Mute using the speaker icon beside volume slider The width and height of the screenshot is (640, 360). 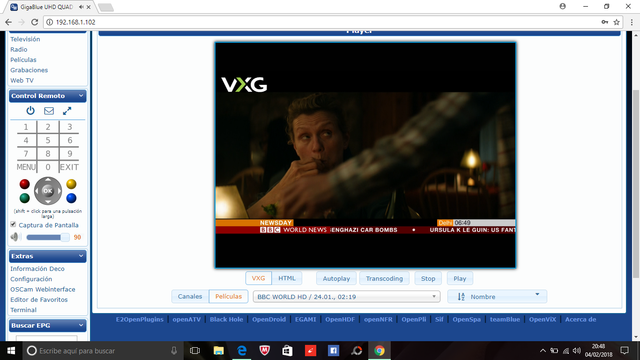[16, 237]
